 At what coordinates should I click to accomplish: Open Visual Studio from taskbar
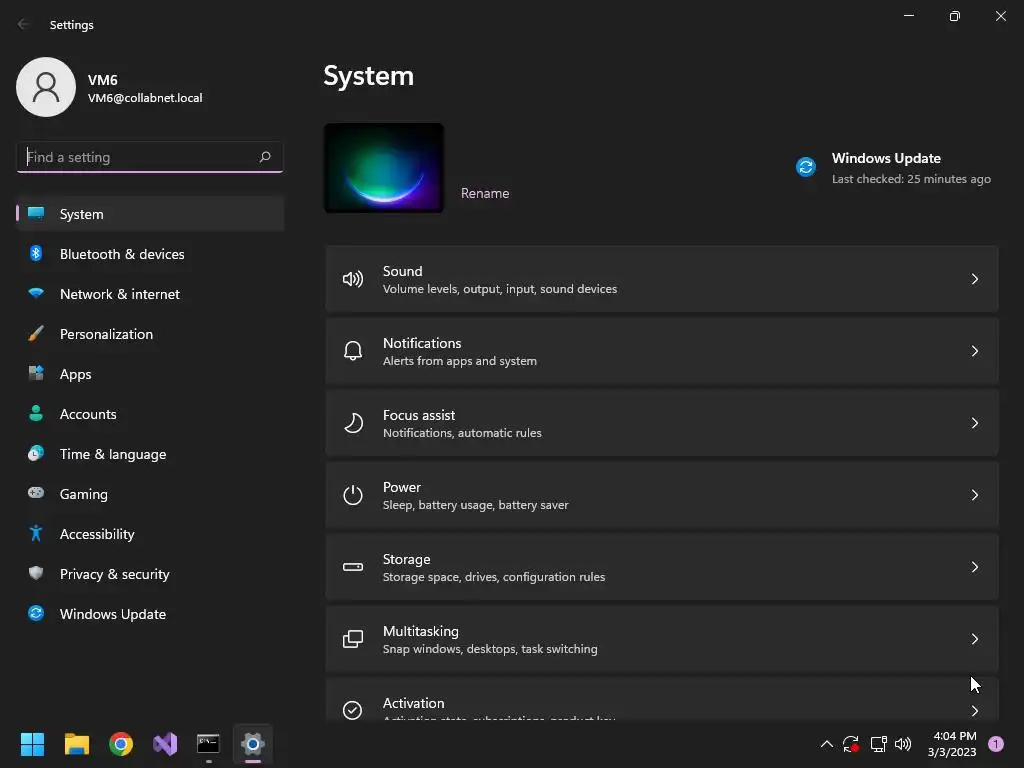[x=165, y=744]
